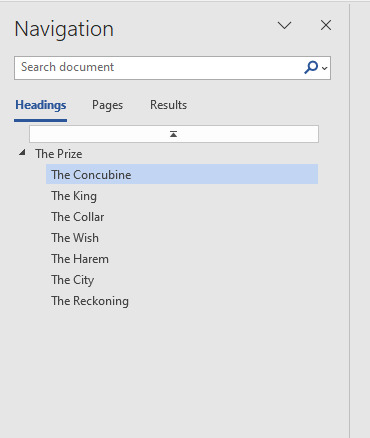
Task: Open The Wish heading
Action: [75, 238]
